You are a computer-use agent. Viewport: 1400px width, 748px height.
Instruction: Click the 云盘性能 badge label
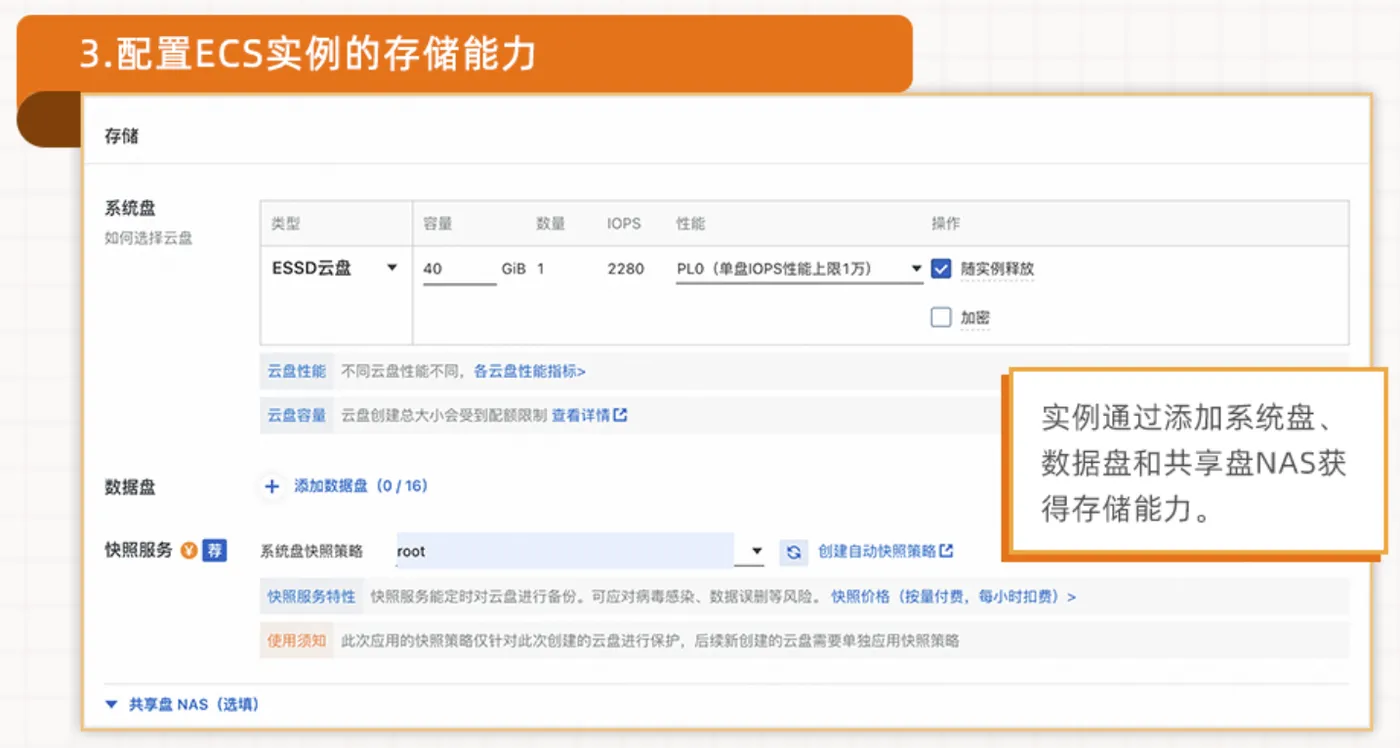tap(297, 370)
